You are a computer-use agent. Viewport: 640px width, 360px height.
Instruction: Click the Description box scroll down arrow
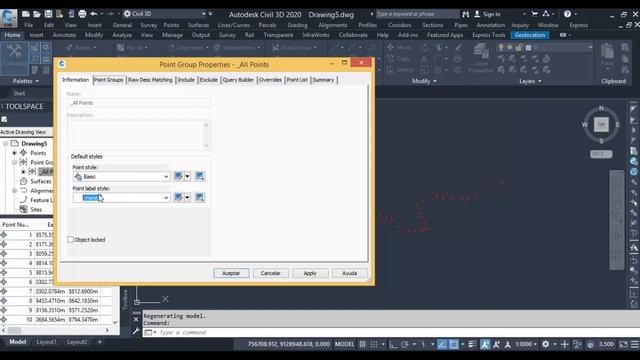[x=206, y=145]
